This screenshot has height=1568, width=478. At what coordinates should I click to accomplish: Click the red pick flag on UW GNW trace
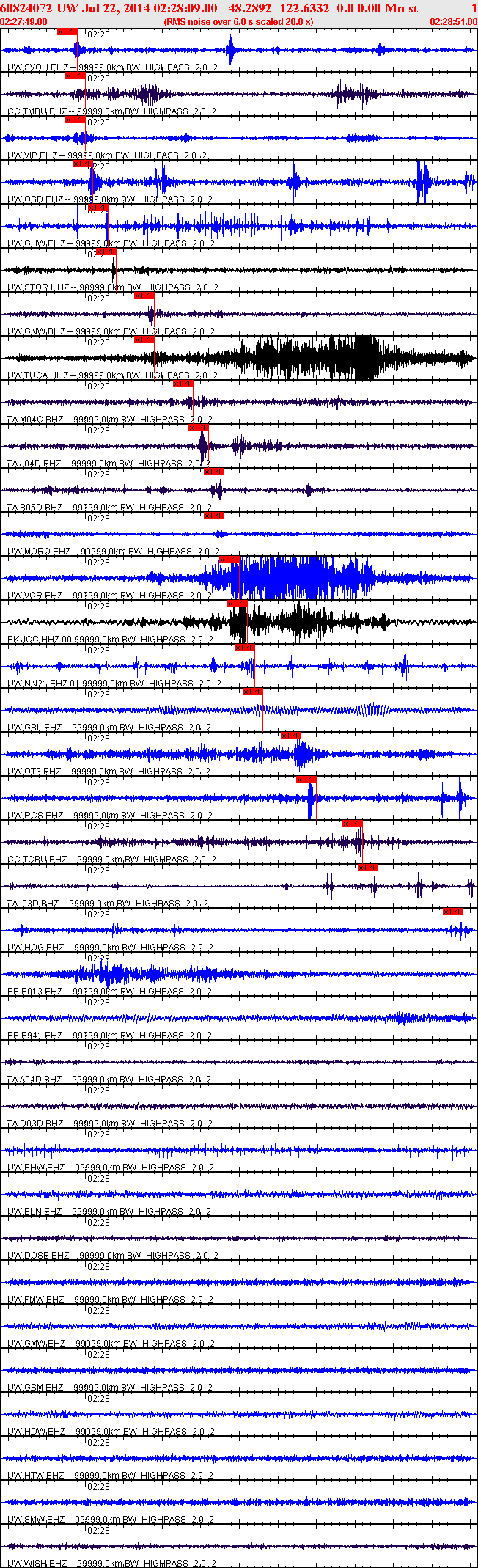pyautogui.click(x=144, y=296)
